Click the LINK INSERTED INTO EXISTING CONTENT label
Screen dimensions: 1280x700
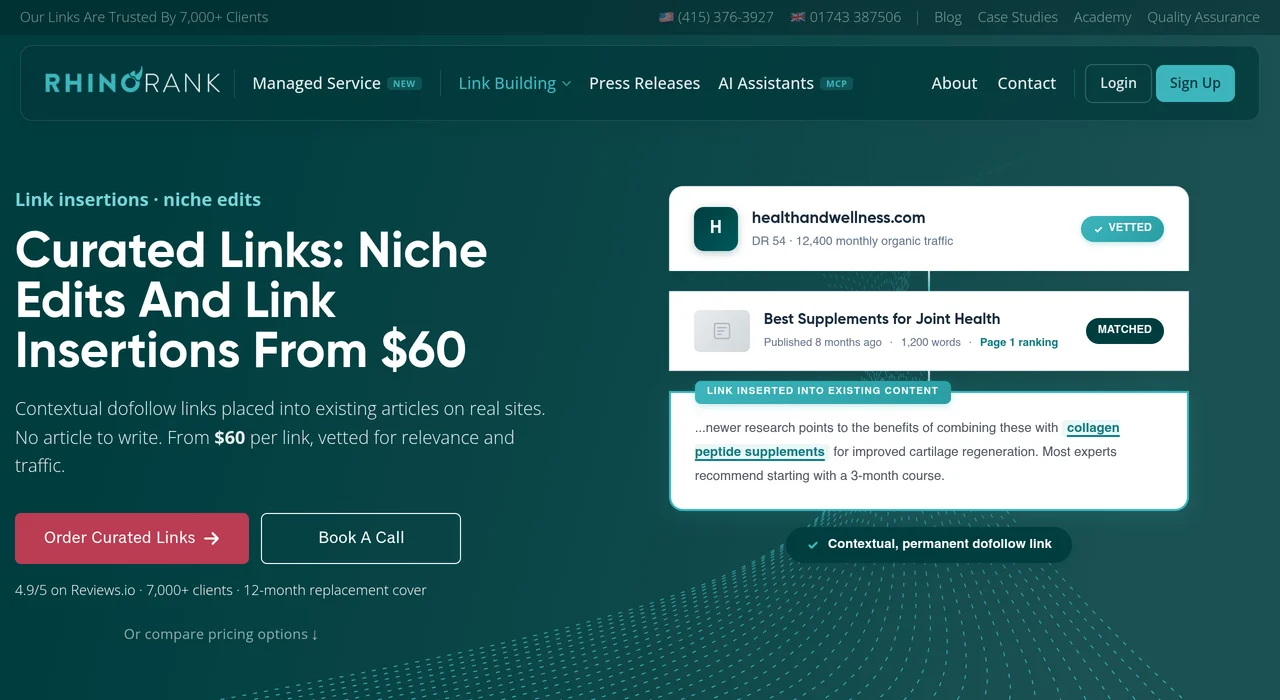point(822,391)
